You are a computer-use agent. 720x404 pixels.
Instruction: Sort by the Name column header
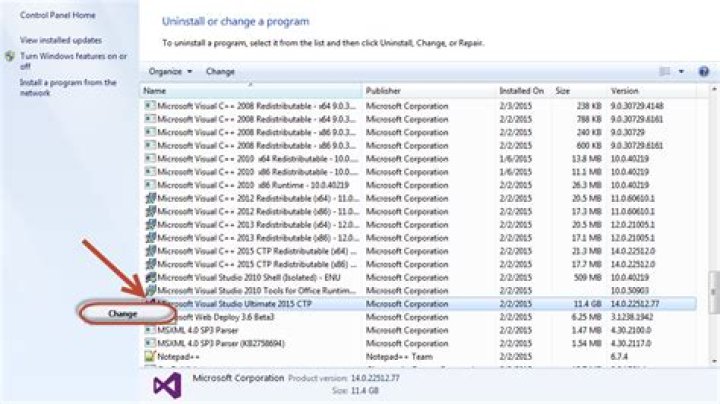(x=251, y=91)
